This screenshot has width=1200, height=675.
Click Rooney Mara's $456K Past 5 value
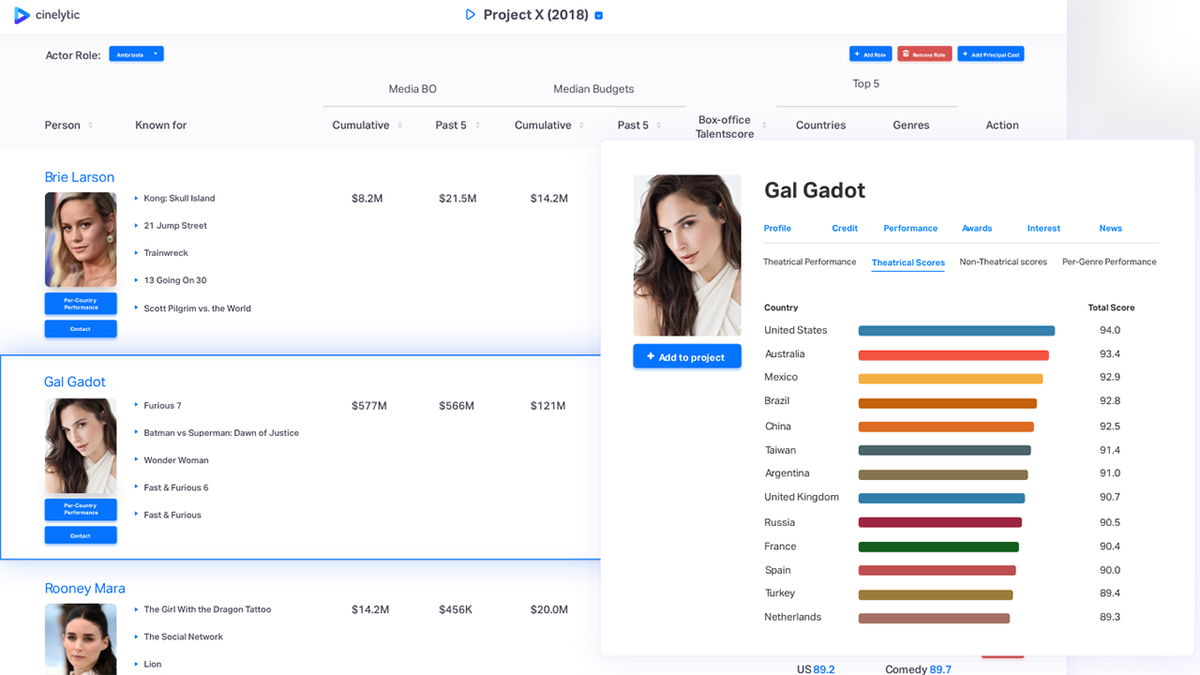(456, 610)
